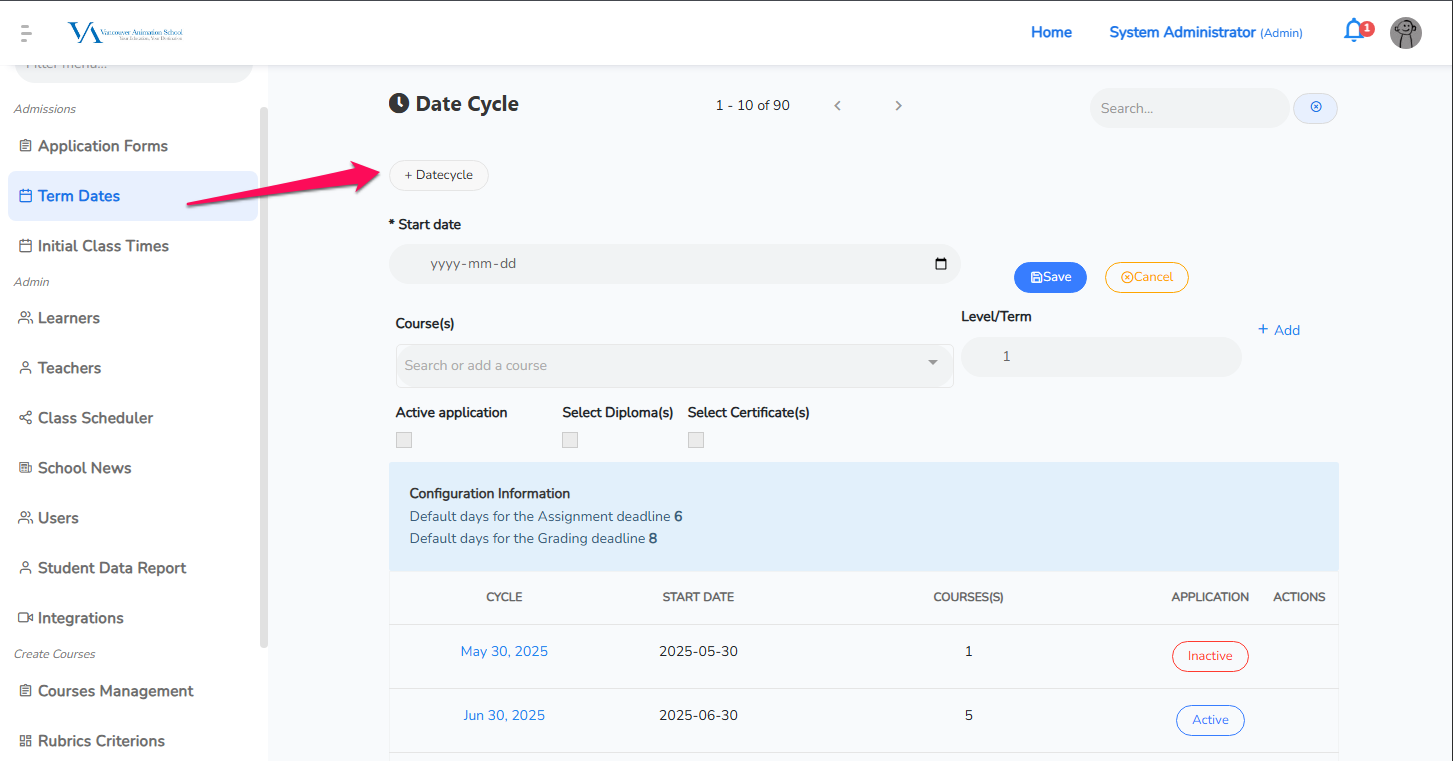Go to the previous page arrow
Screen dimensions: 1453x761
pyautogui.click(x=838, y=105)
